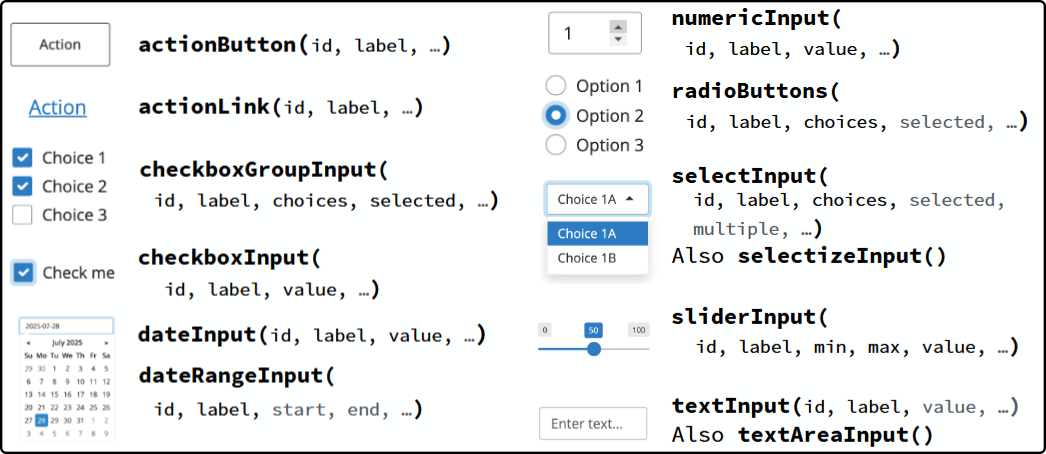Click the Enter text input field
Image resolution: width=1046 pixels, height=454 pixels.
tap(593, 424)
